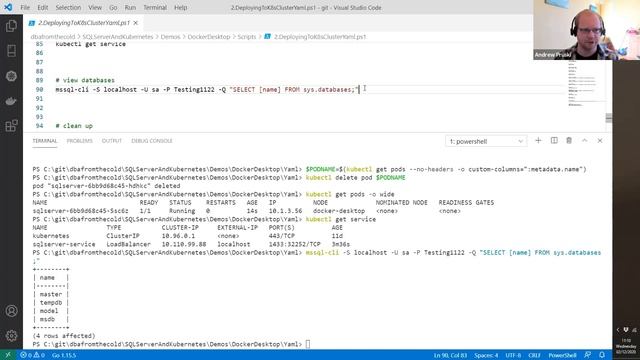The width and height of the screenshot is (640, 360).
Task: Open the second activity bar icon below Explorer
Action: pos(11,51)
